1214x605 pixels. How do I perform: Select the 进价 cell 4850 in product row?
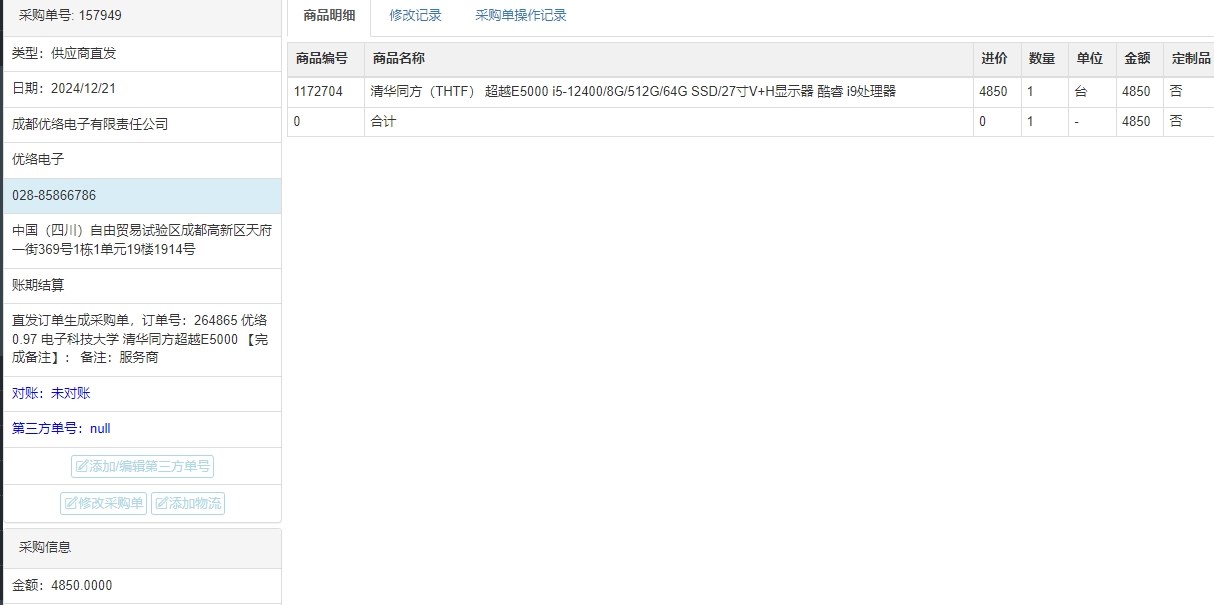997,92
